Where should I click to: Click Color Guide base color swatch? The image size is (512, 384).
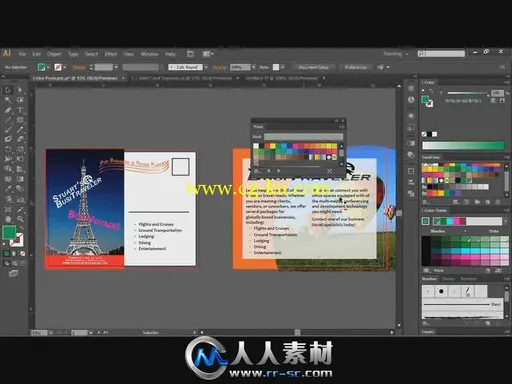[x=426, y=221]
